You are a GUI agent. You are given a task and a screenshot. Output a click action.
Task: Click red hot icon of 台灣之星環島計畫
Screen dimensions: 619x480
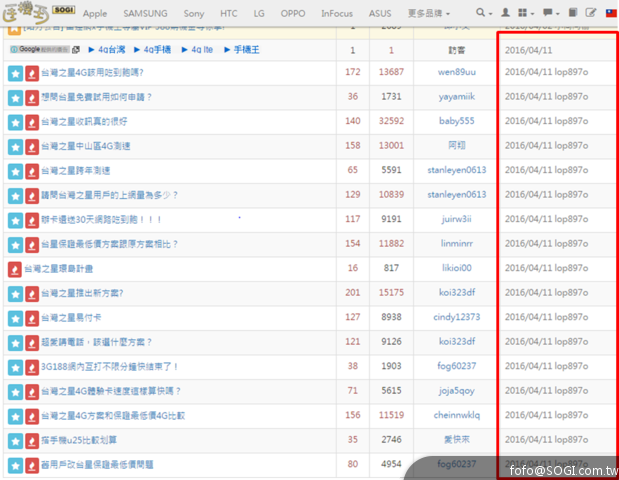[15, 268]
